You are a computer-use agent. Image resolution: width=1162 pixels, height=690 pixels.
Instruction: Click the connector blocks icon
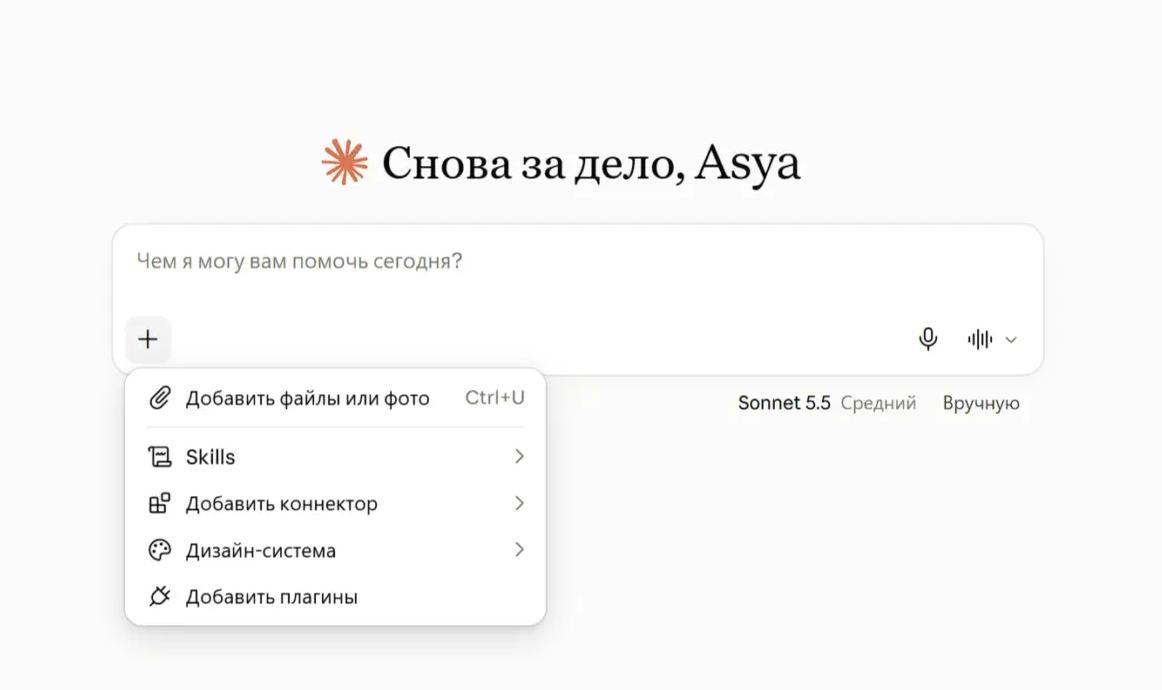[160, 503]
